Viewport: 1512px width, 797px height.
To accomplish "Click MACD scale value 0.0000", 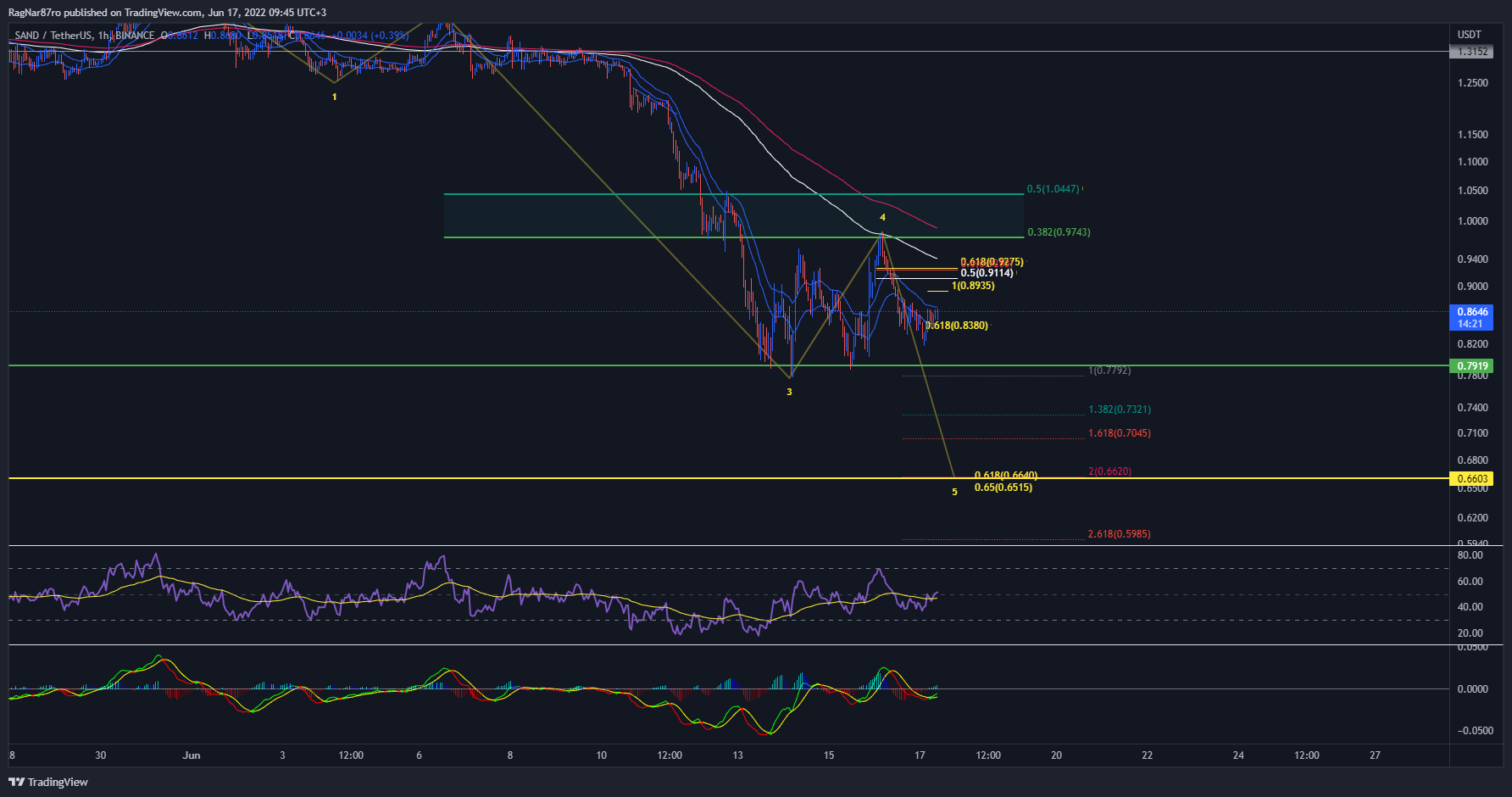I will 1473,689.
